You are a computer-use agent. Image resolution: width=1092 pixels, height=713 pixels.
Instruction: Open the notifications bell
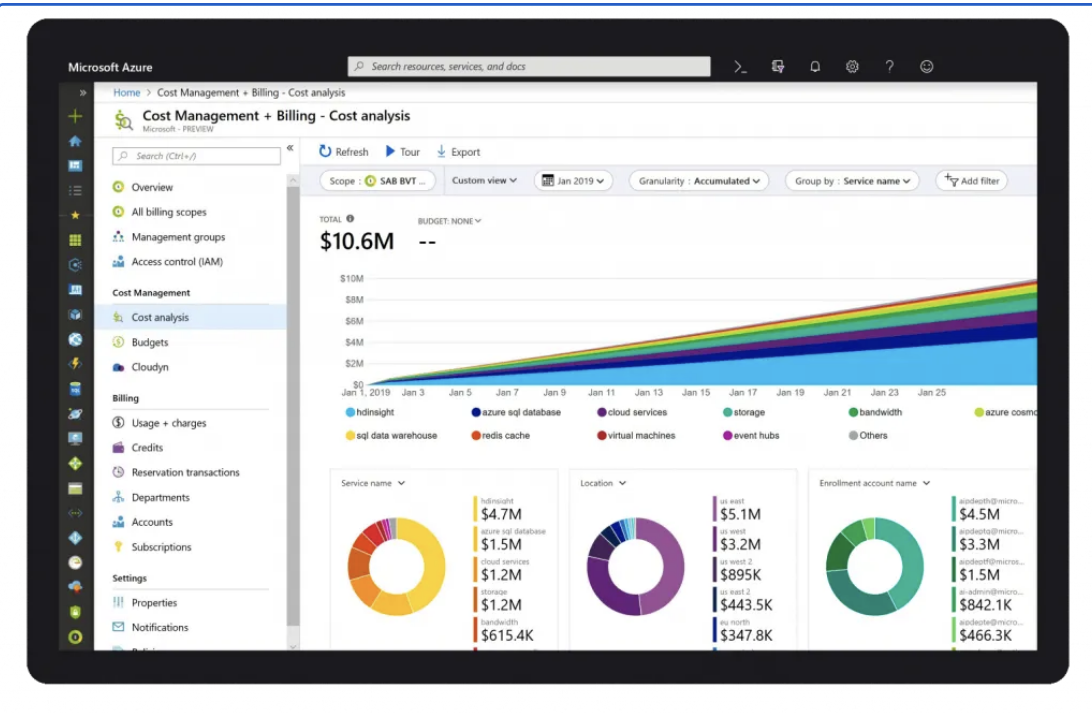815,67
